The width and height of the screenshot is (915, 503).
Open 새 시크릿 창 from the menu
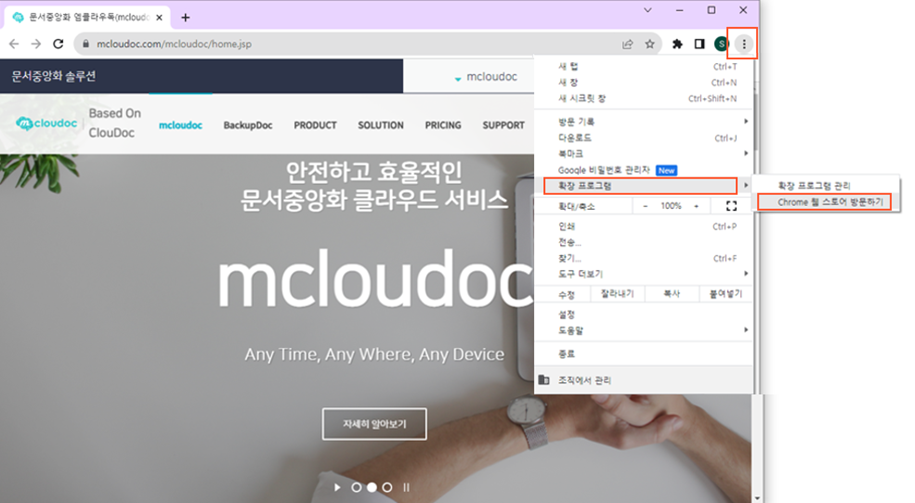pyautogui.click(x=644, y=98)
